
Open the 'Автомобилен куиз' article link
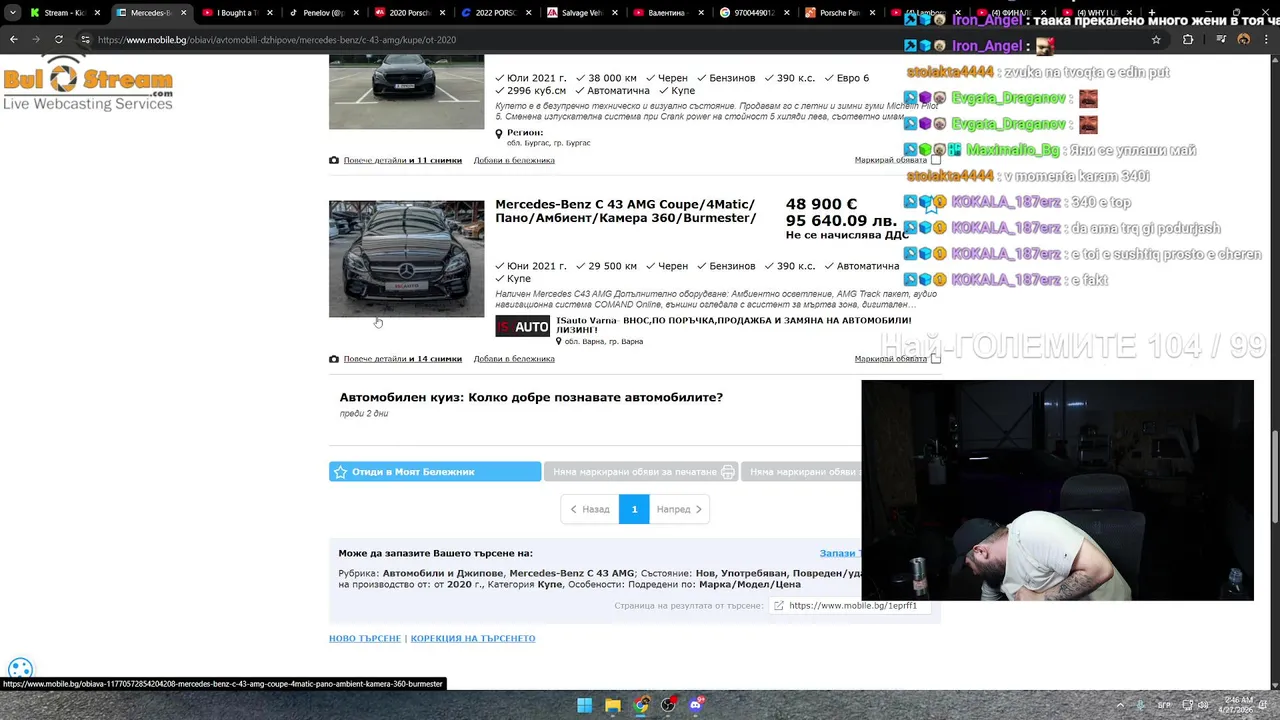click(531, 397)
